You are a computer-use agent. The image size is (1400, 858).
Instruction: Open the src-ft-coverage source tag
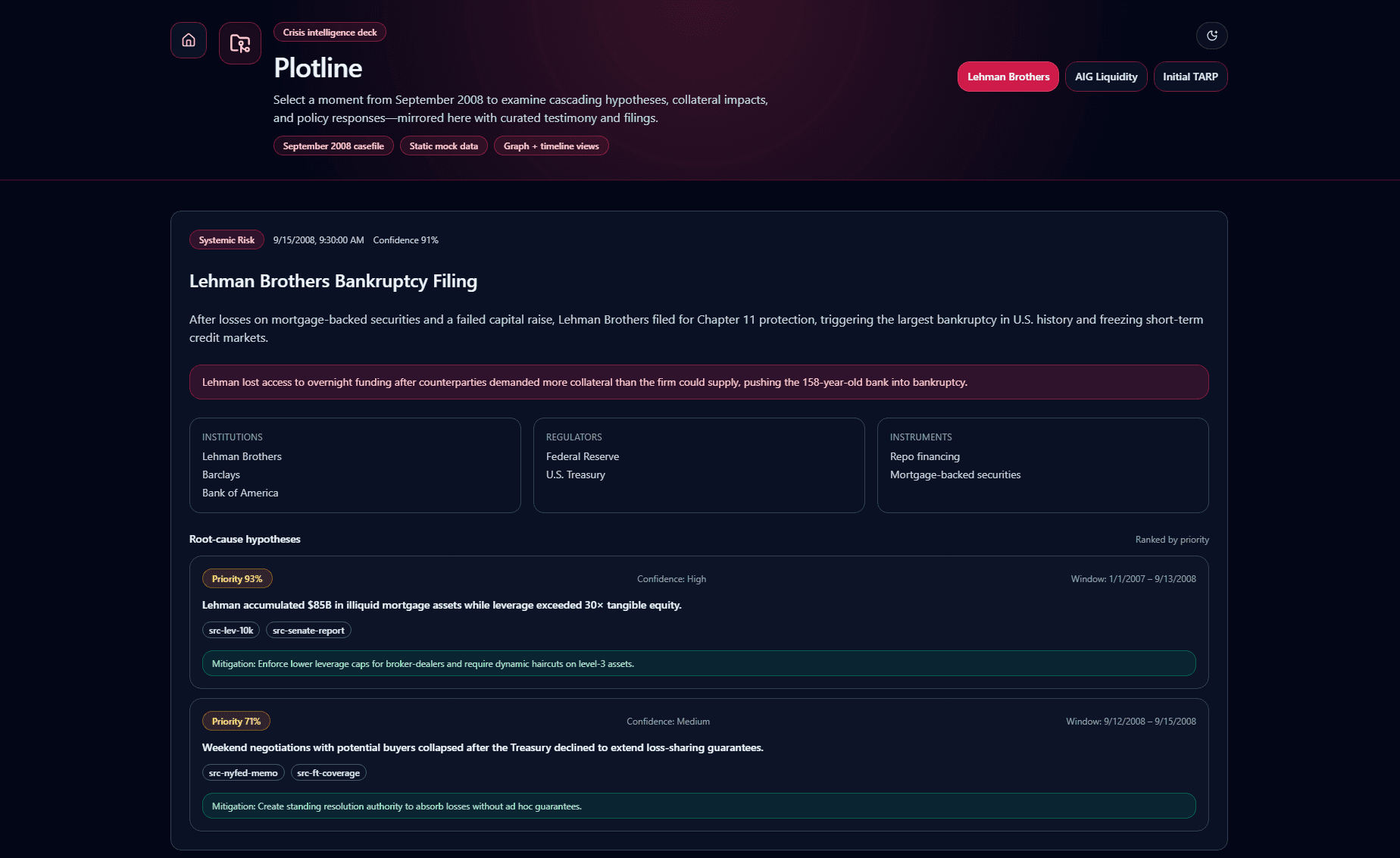pos(328,772)
